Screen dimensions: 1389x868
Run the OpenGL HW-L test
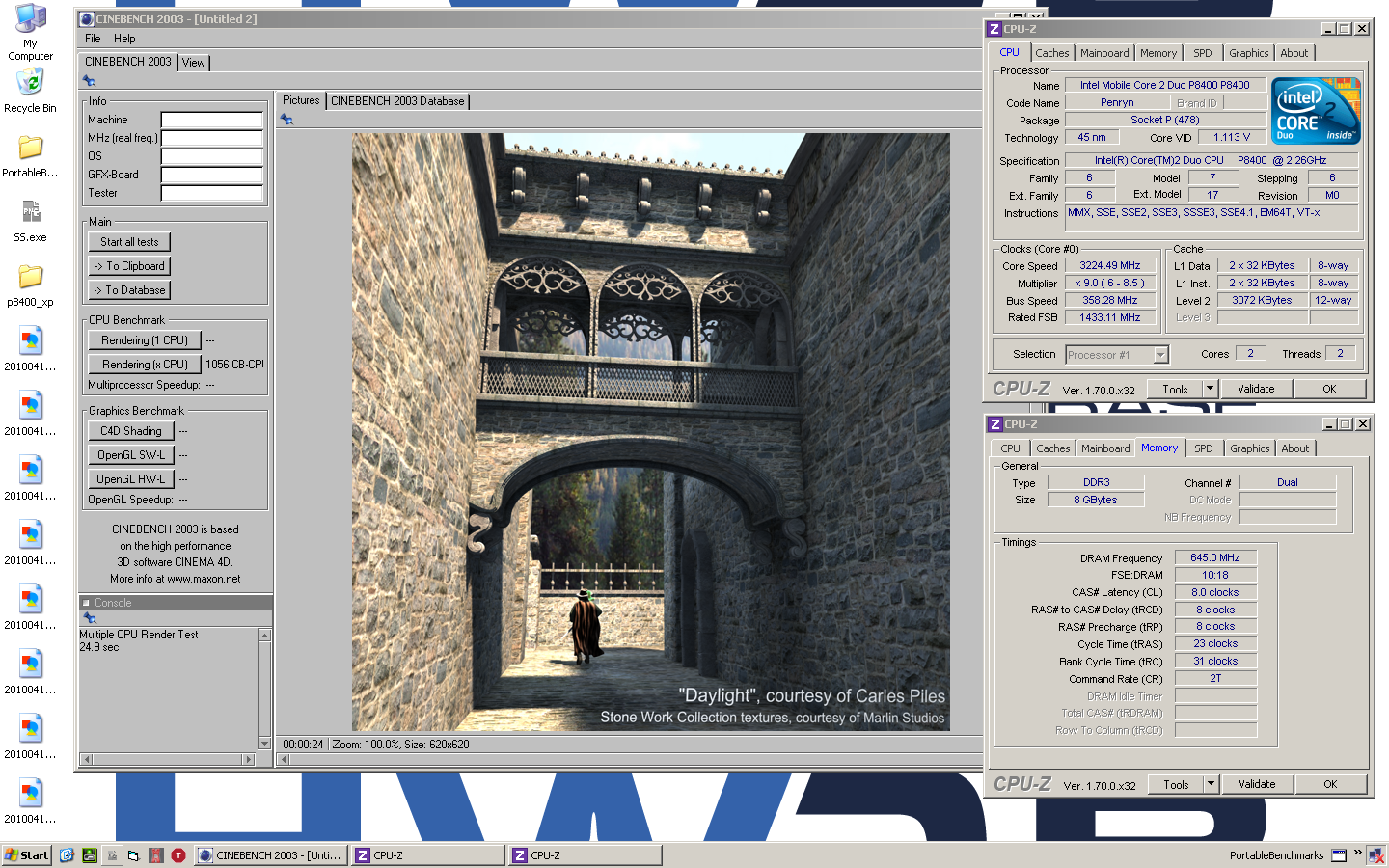click(131, 479)
